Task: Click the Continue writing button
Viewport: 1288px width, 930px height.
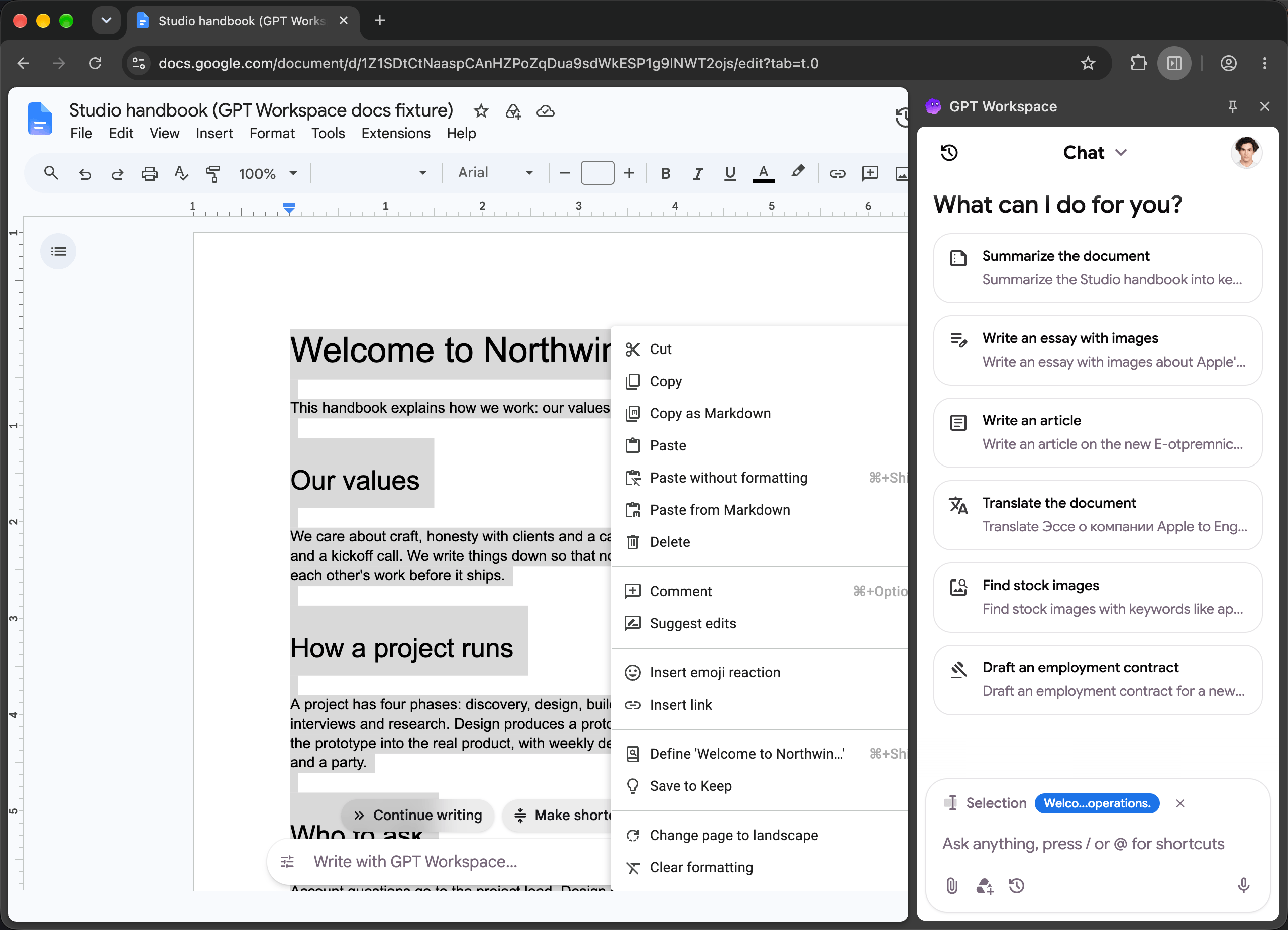Action: [x=417, y=815]
